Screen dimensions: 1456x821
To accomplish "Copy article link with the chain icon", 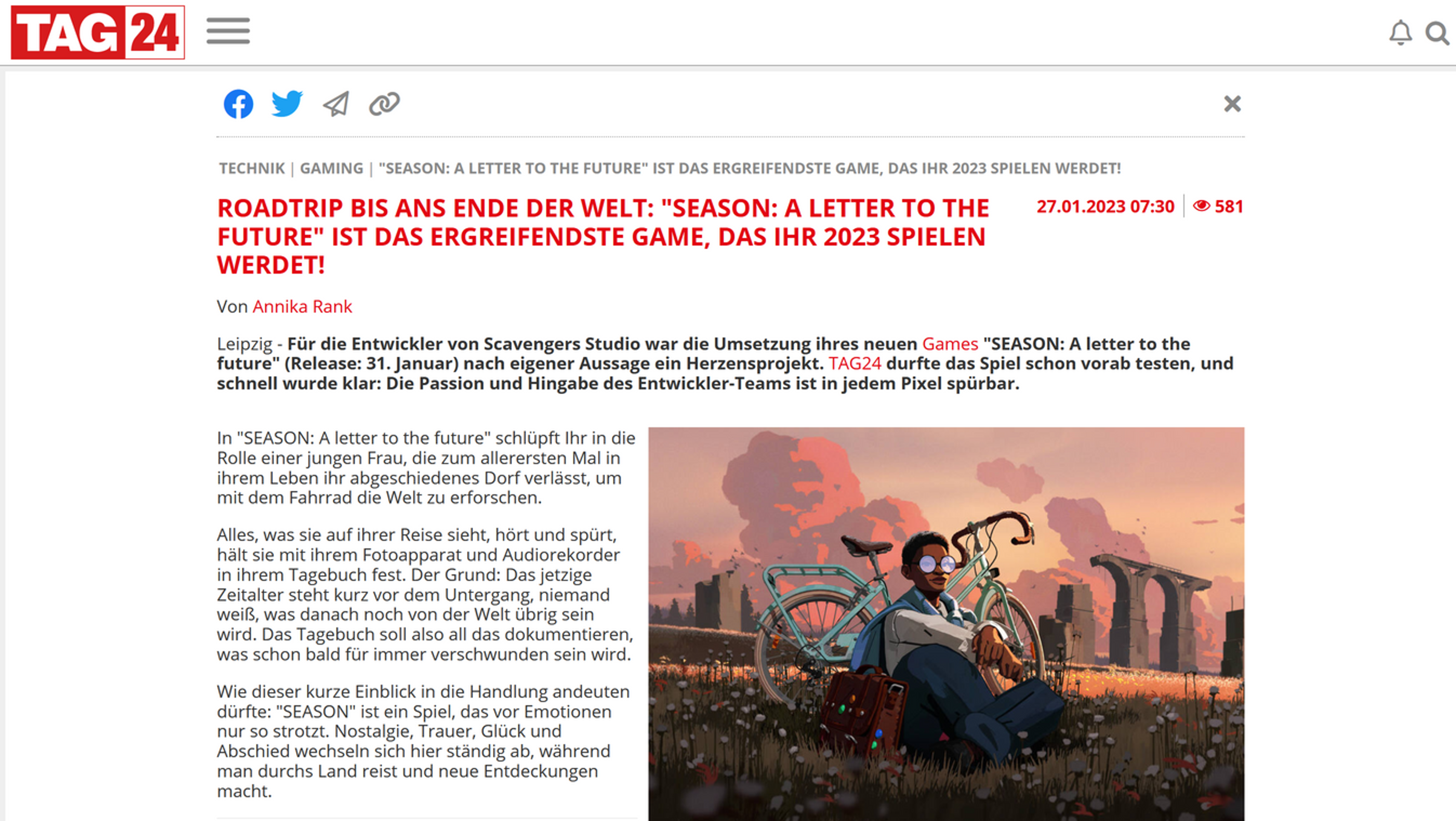I will tap(384, 104).
